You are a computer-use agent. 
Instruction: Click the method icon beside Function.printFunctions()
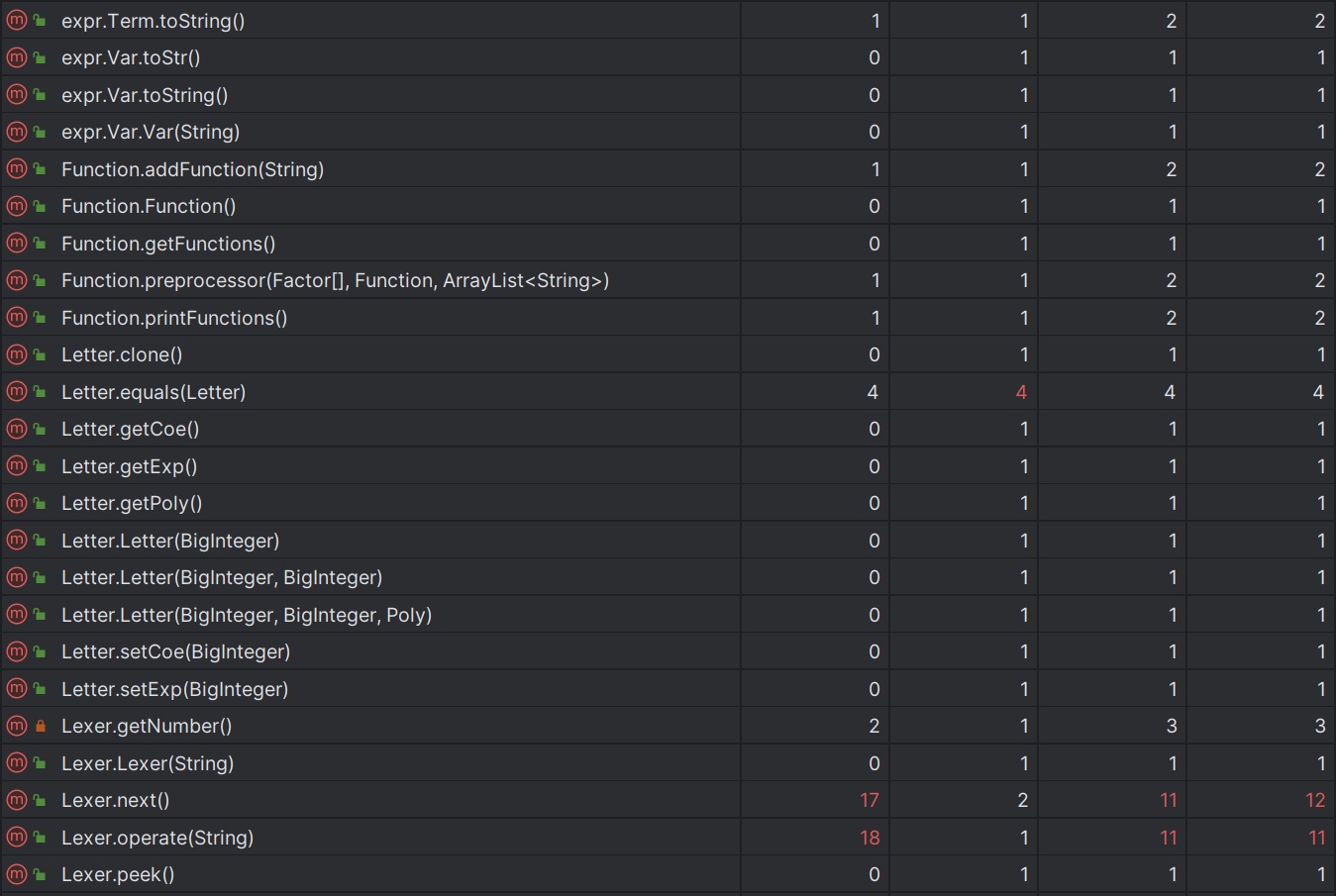17,318
